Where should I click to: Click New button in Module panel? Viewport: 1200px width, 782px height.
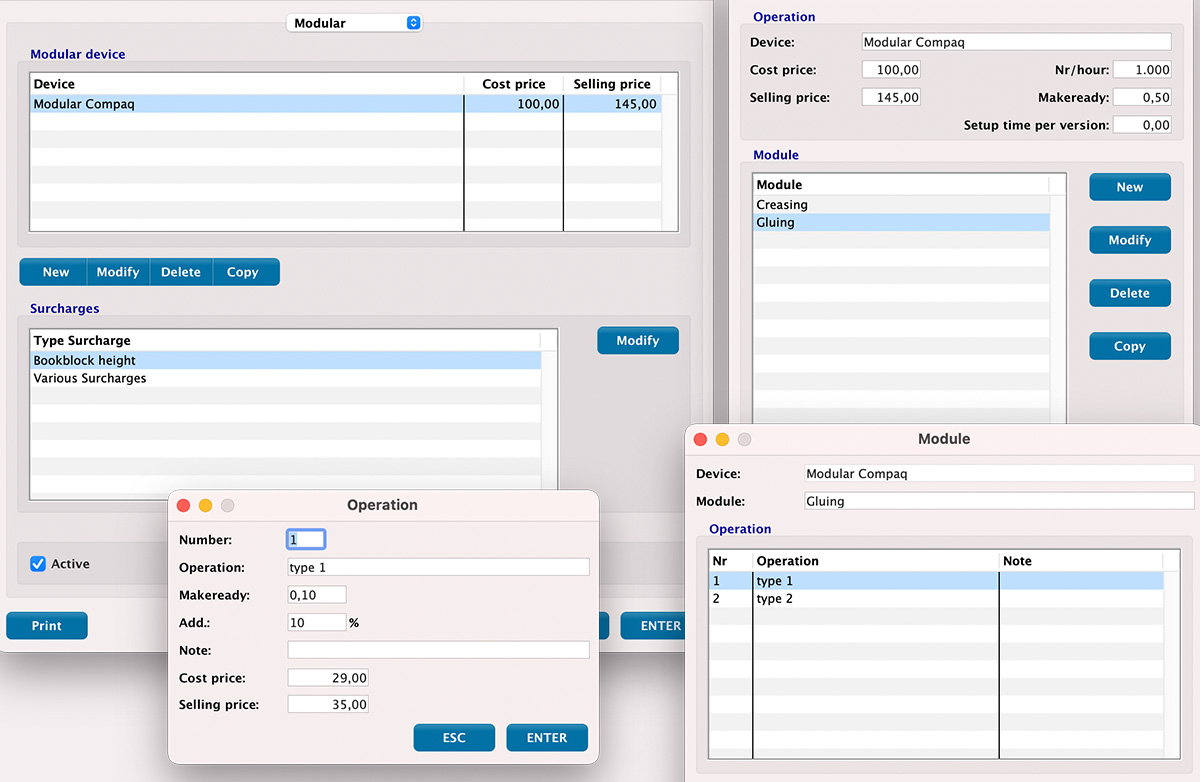pos(1129,187)
